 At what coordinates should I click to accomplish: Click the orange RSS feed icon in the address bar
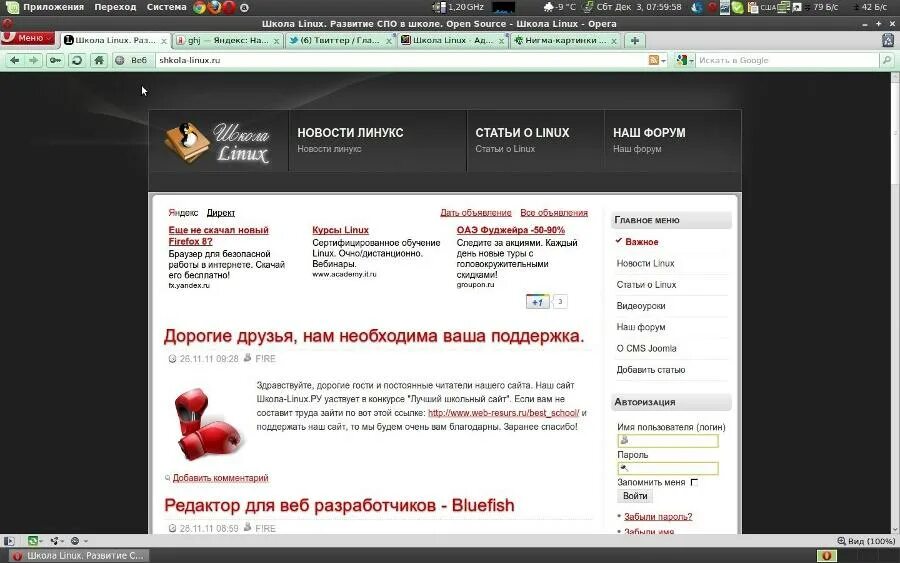pos(653,60)
